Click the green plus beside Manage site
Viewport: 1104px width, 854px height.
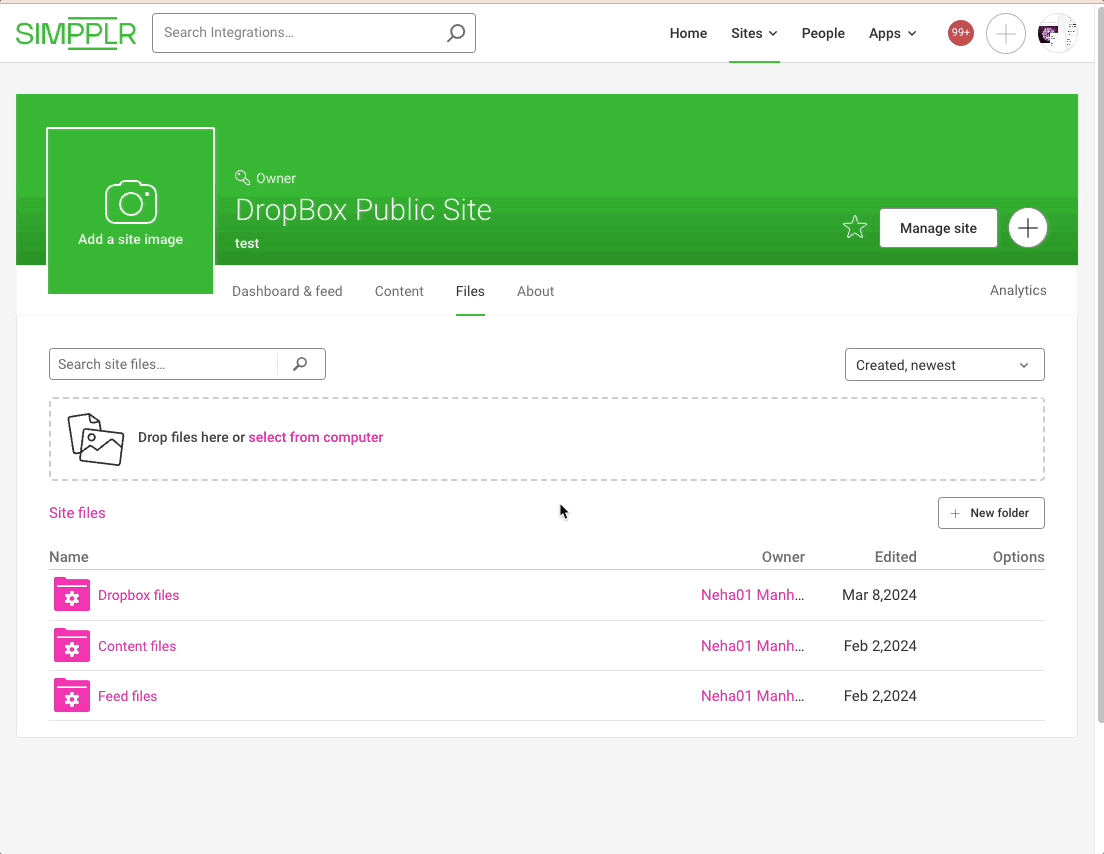click(x=1028, y=227)
